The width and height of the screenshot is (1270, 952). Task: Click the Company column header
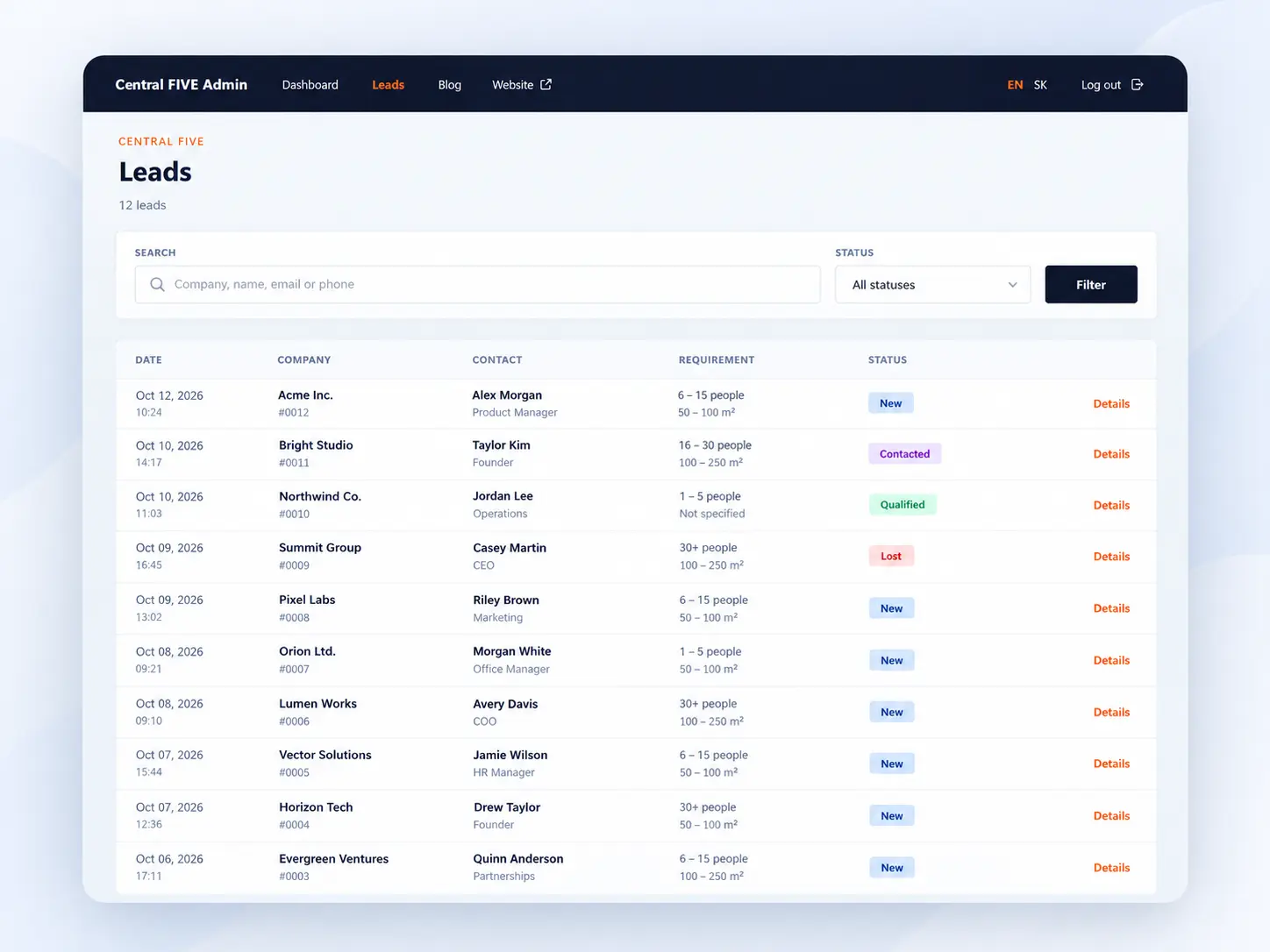point(303,359)
